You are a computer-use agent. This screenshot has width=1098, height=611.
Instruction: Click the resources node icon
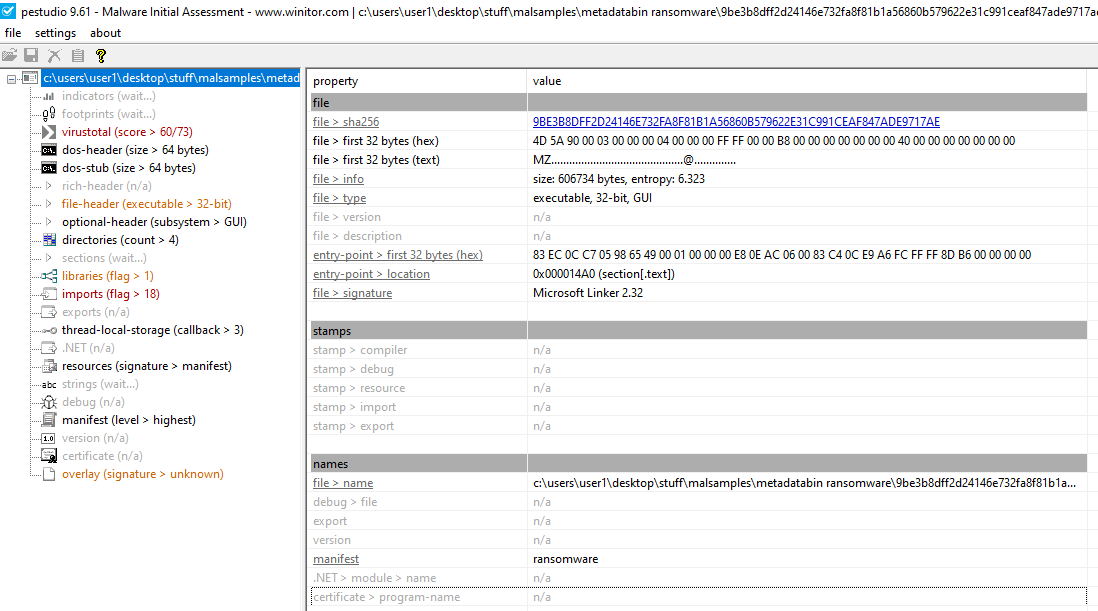pyautogui.click(x=49, y=366)
